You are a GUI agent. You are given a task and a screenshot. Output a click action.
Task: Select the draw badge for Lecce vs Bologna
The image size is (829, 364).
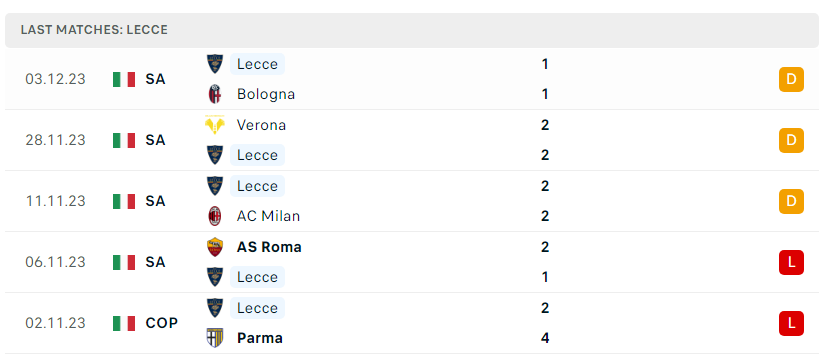click(x=791, y=79)
